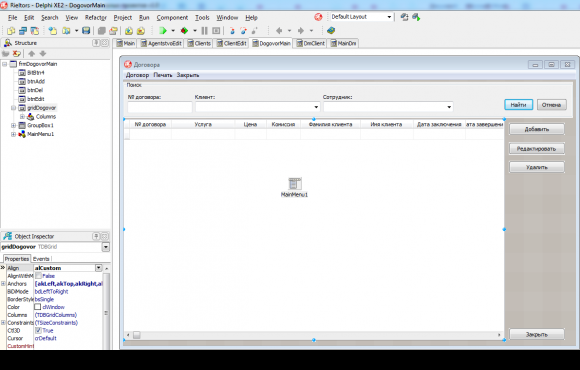Click the Добавить button

[537, 129]
